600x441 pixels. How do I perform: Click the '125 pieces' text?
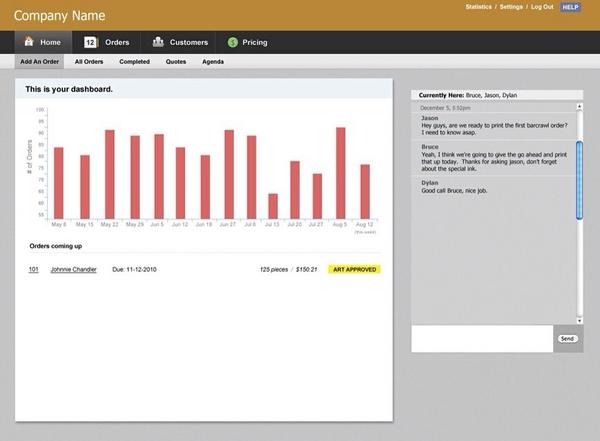pyautogui.click(x=274, y=270)
